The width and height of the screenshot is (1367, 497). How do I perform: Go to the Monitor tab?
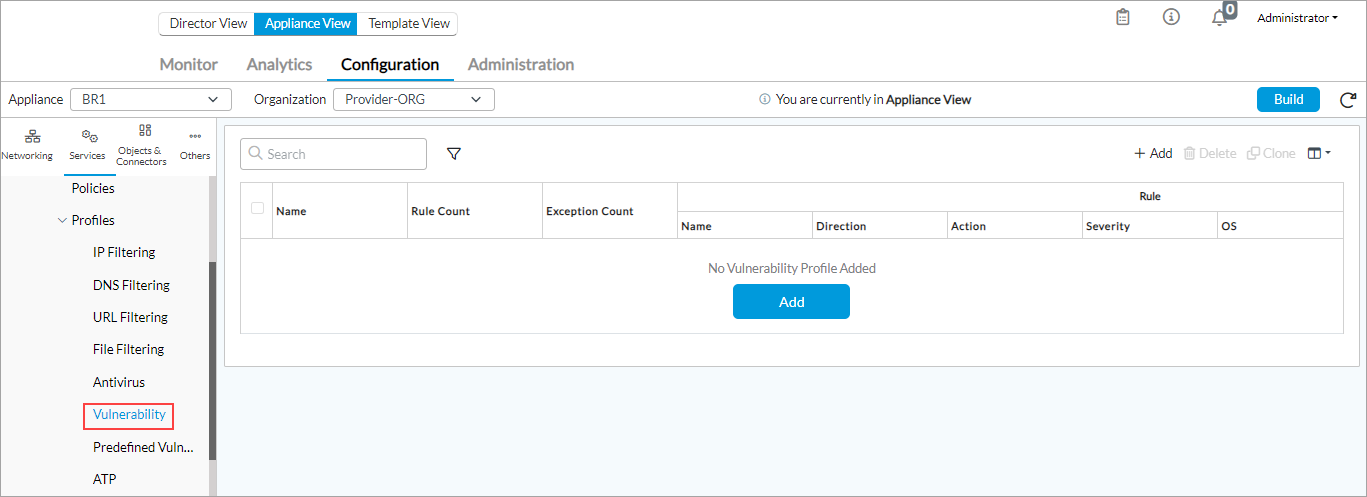coord(188,65)
